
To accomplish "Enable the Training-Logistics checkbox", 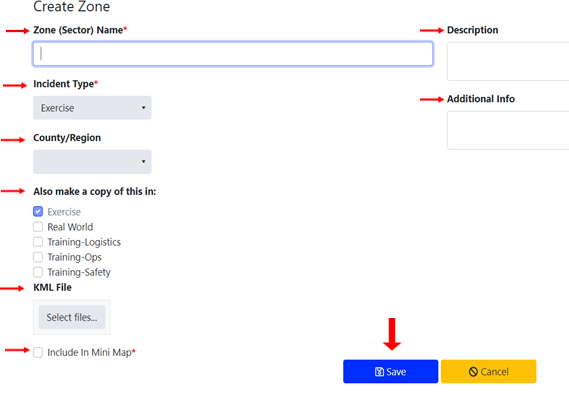I will [38, 242].
